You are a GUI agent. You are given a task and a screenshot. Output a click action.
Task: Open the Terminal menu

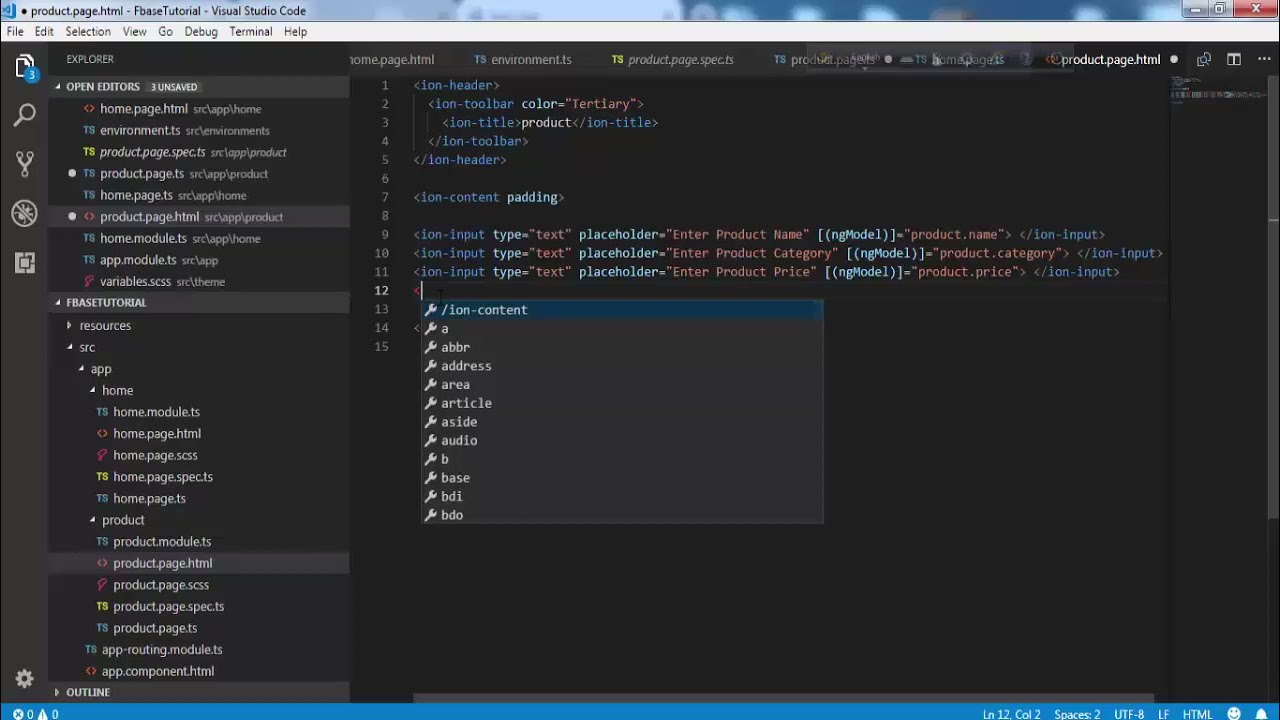point(250,32)
